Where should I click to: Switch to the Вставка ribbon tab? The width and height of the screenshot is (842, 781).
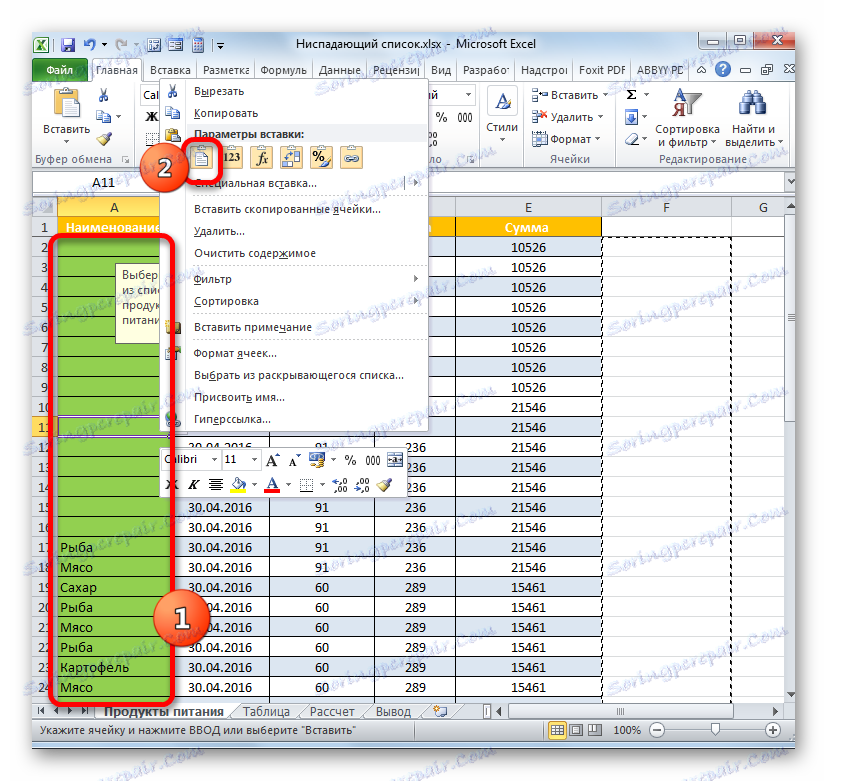170,70
